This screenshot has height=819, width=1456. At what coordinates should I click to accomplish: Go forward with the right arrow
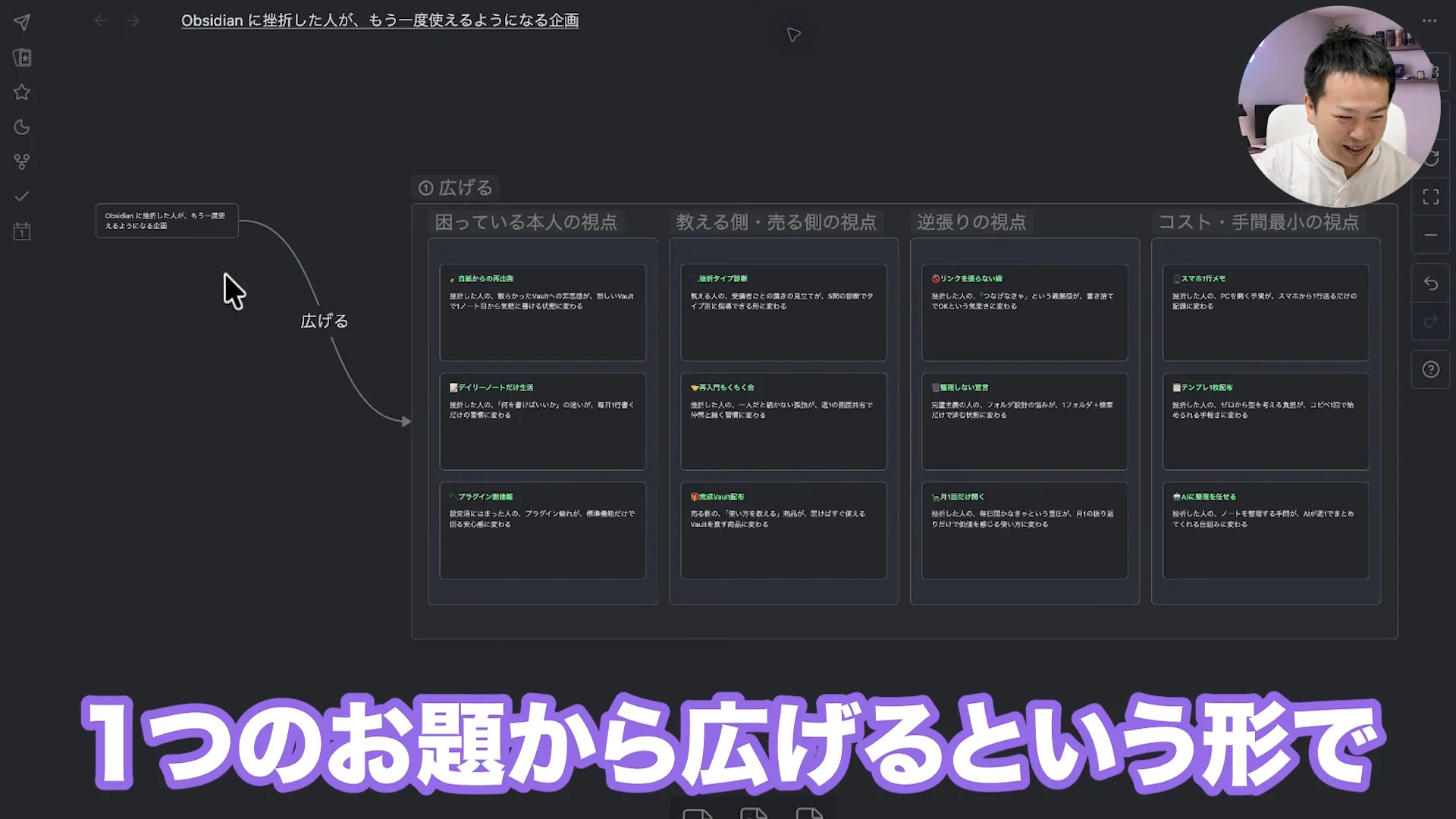(x=133, y=21)
